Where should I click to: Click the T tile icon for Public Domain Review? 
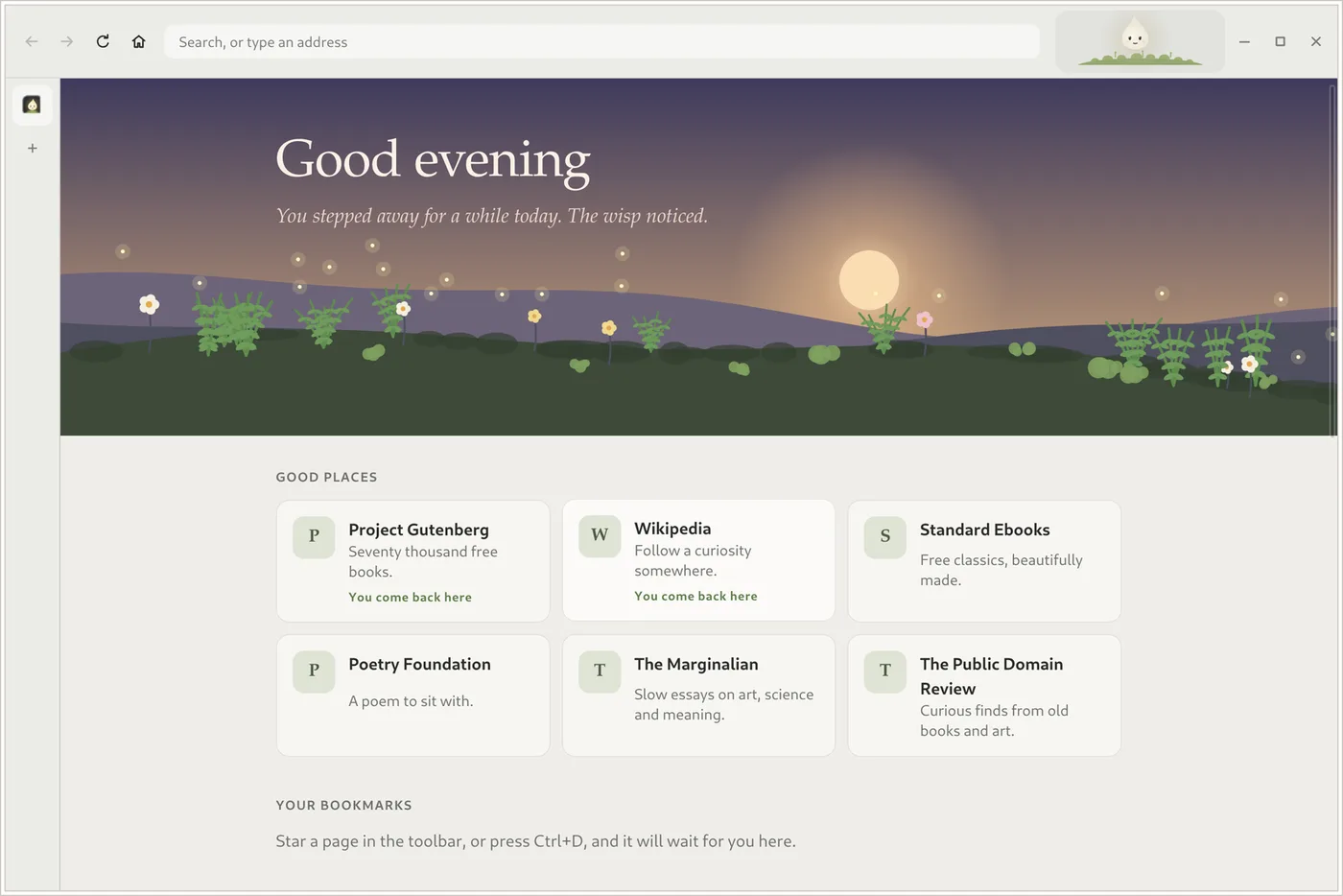click(x=885, y=671)
